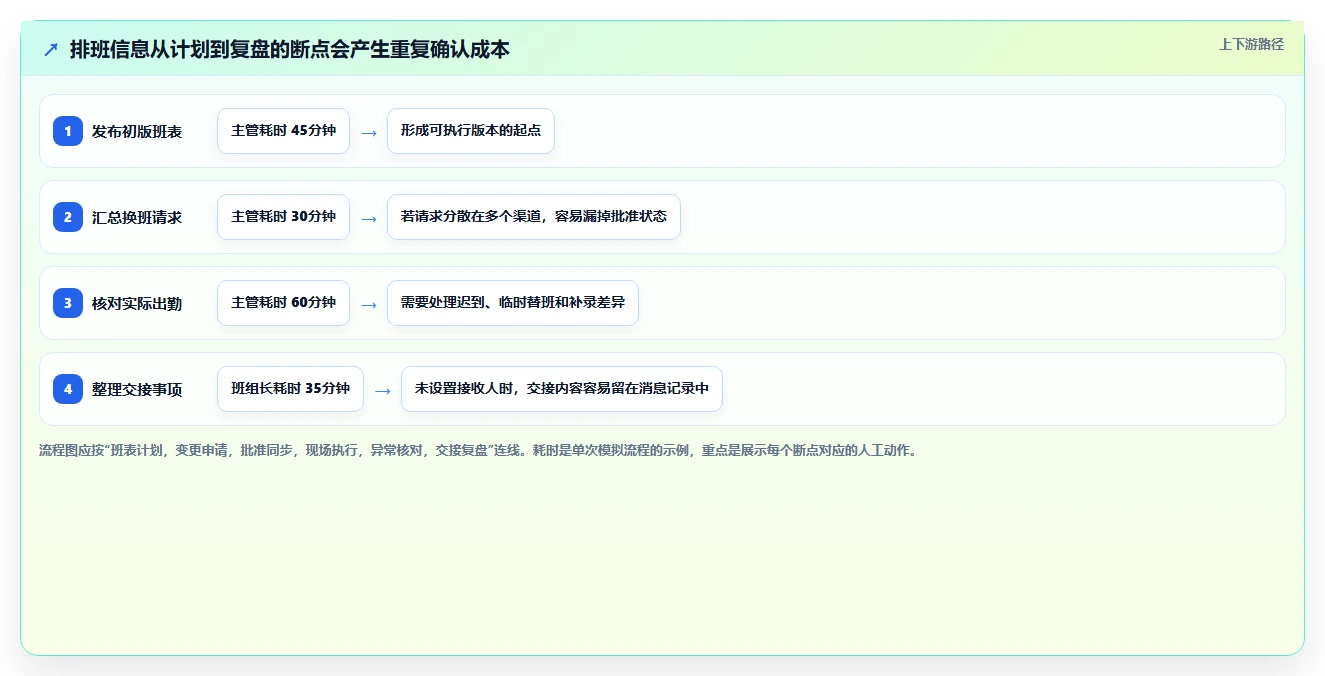This screenshot has width=1325, height=676.
Task: Click the 形成可执行版本的起点 result chip
Action: point(471,131)
